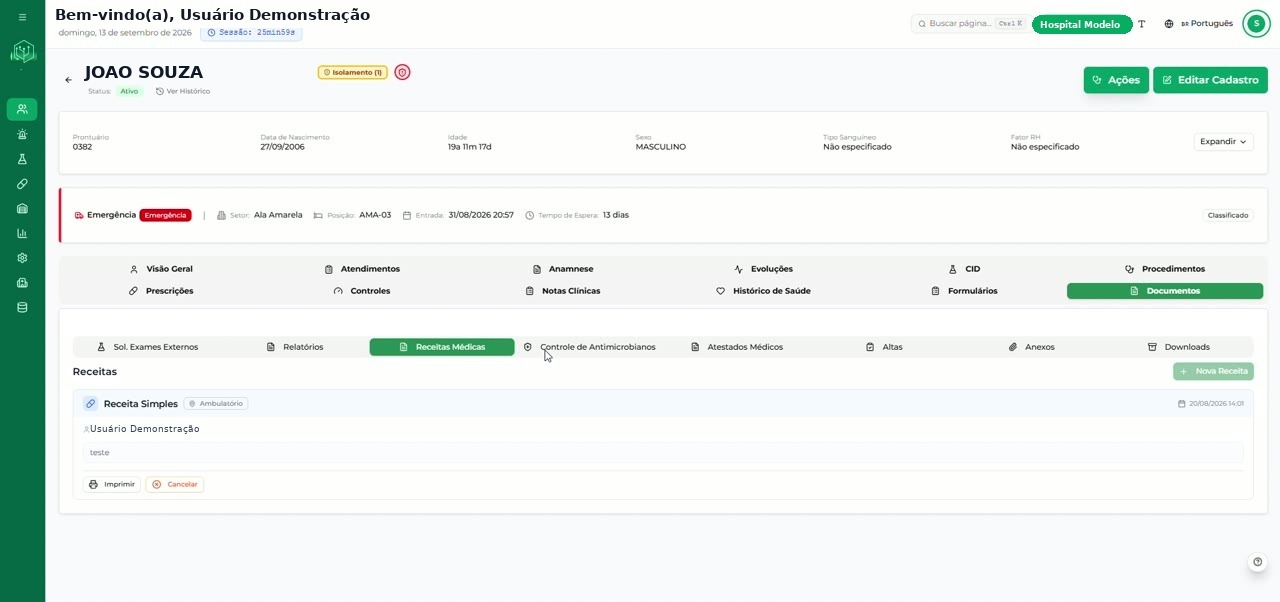Open the Histórico de Saúde tab

[x=763, y=291]
